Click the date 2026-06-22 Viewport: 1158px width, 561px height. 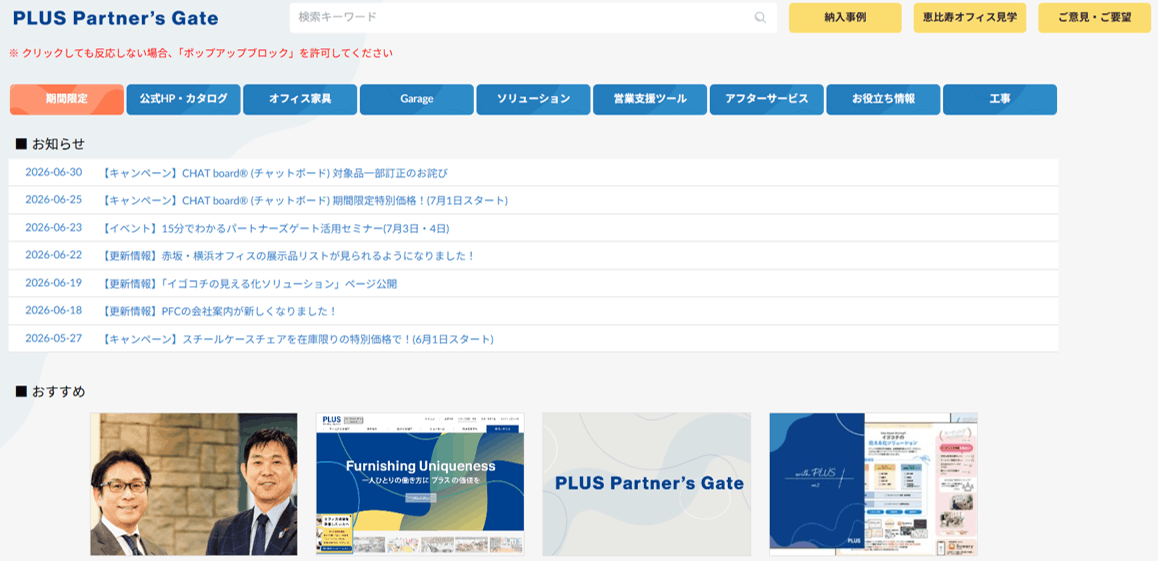[53, 255]
